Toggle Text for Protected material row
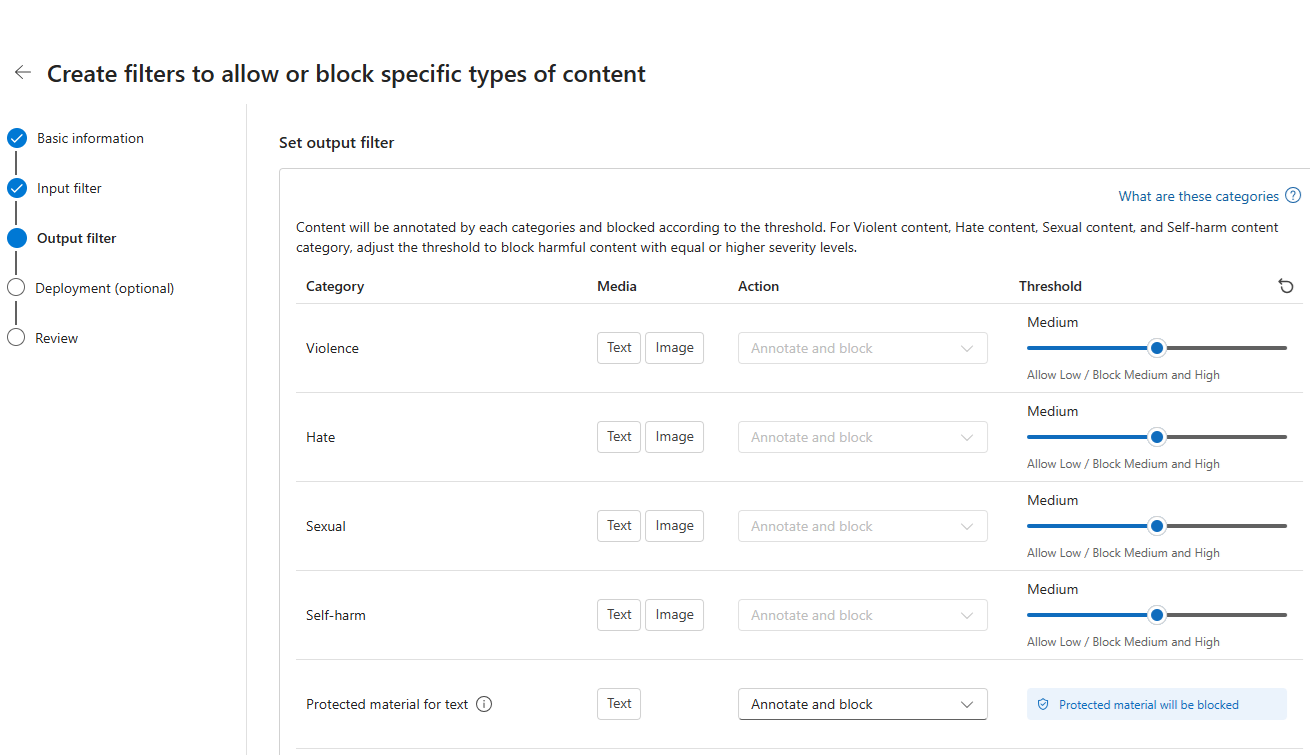Image resolution: width=1310 pixels, height=755 pixels. click(x=619, y=704)
